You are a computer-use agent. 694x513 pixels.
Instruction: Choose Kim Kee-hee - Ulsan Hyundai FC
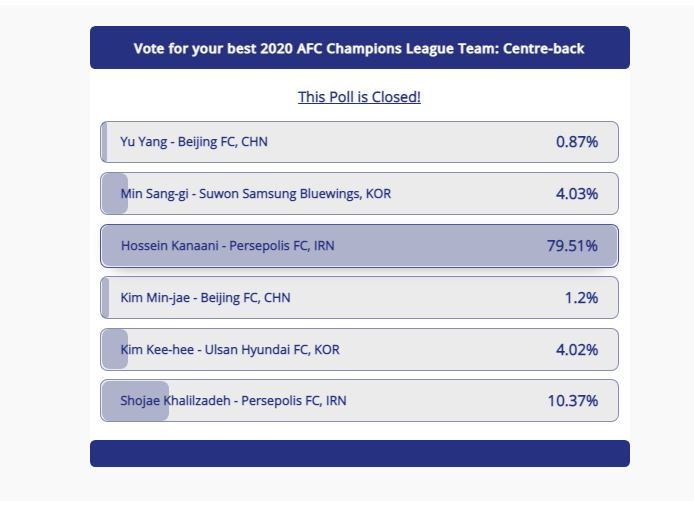229,350
